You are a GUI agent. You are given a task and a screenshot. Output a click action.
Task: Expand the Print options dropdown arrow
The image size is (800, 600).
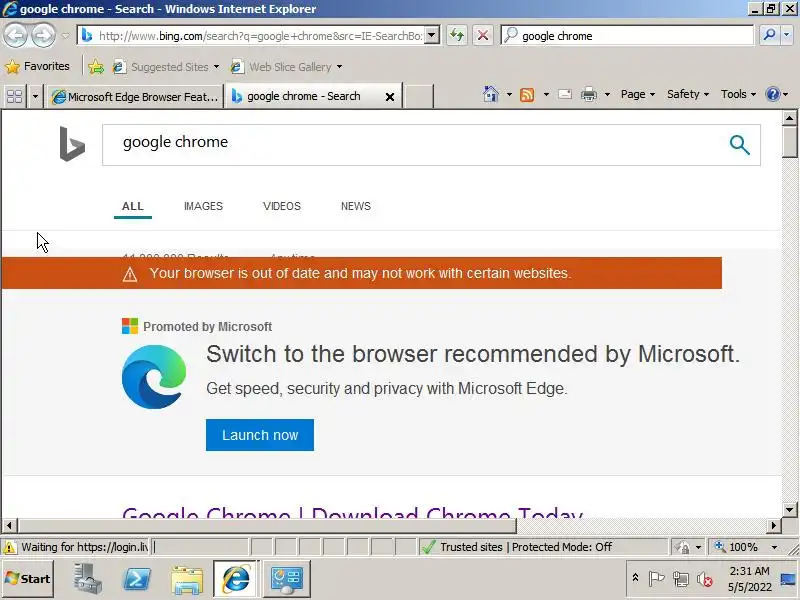607,94
